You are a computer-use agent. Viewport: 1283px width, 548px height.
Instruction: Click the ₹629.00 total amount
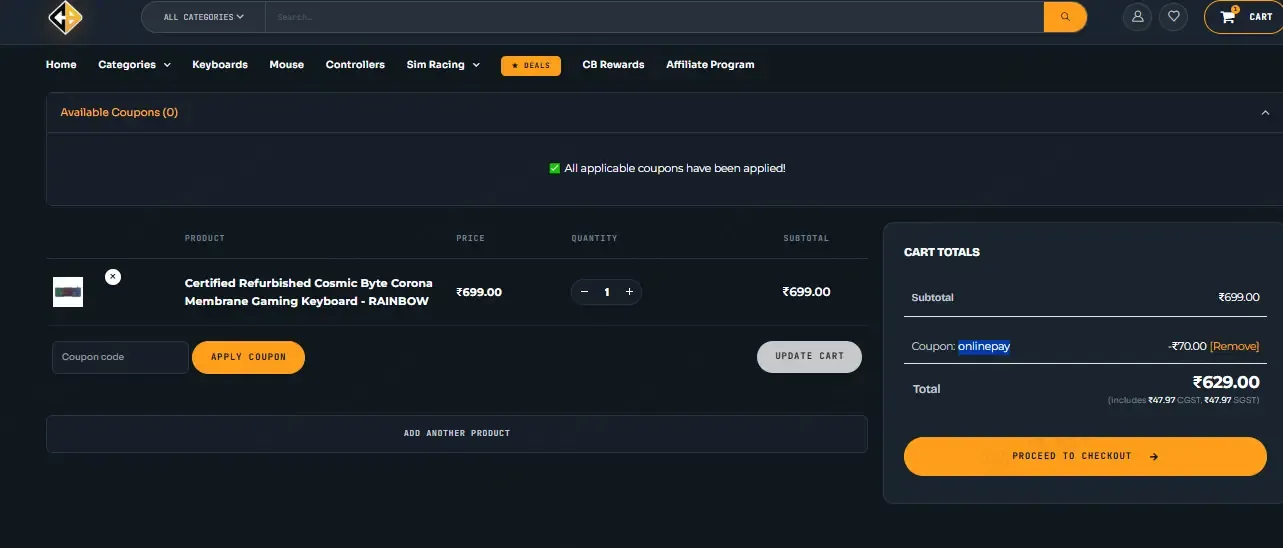pyautogui.click(x=1226, y=382)
